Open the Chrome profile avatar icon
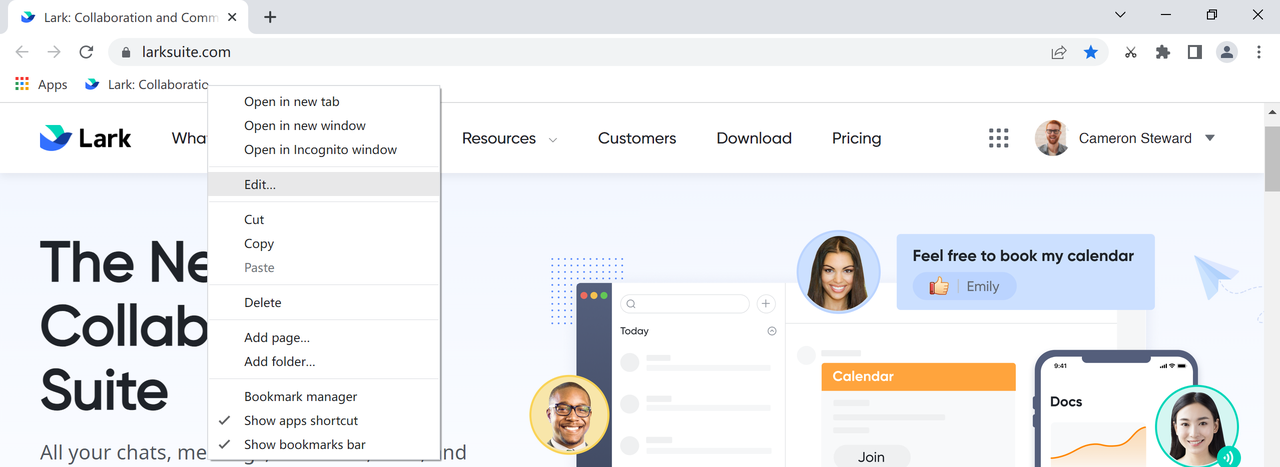This screenshot has height=467, width=1280. click(x=1227, y=52)
